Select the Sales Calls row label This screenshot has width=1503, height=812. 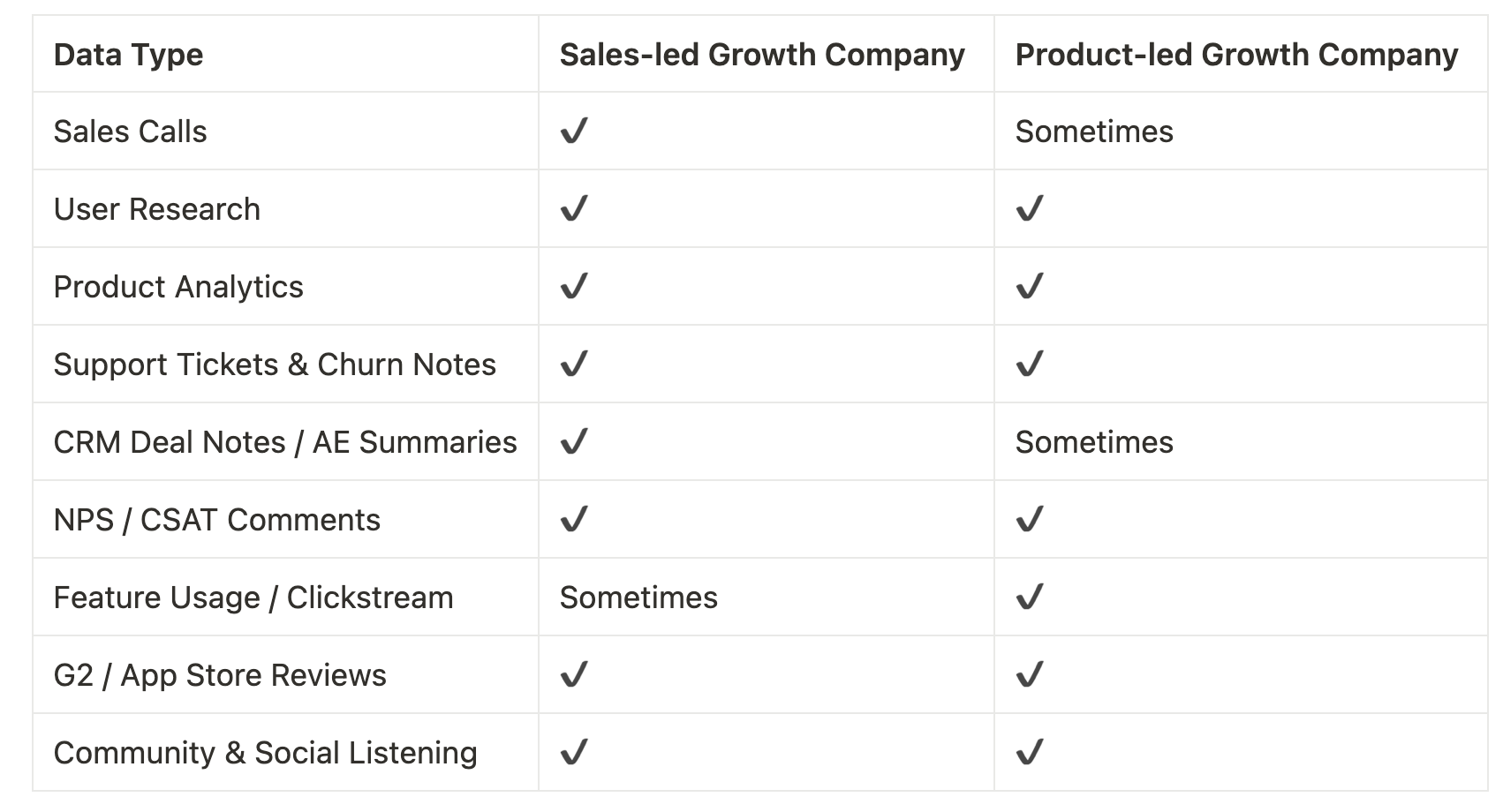[x=130, y=132]
